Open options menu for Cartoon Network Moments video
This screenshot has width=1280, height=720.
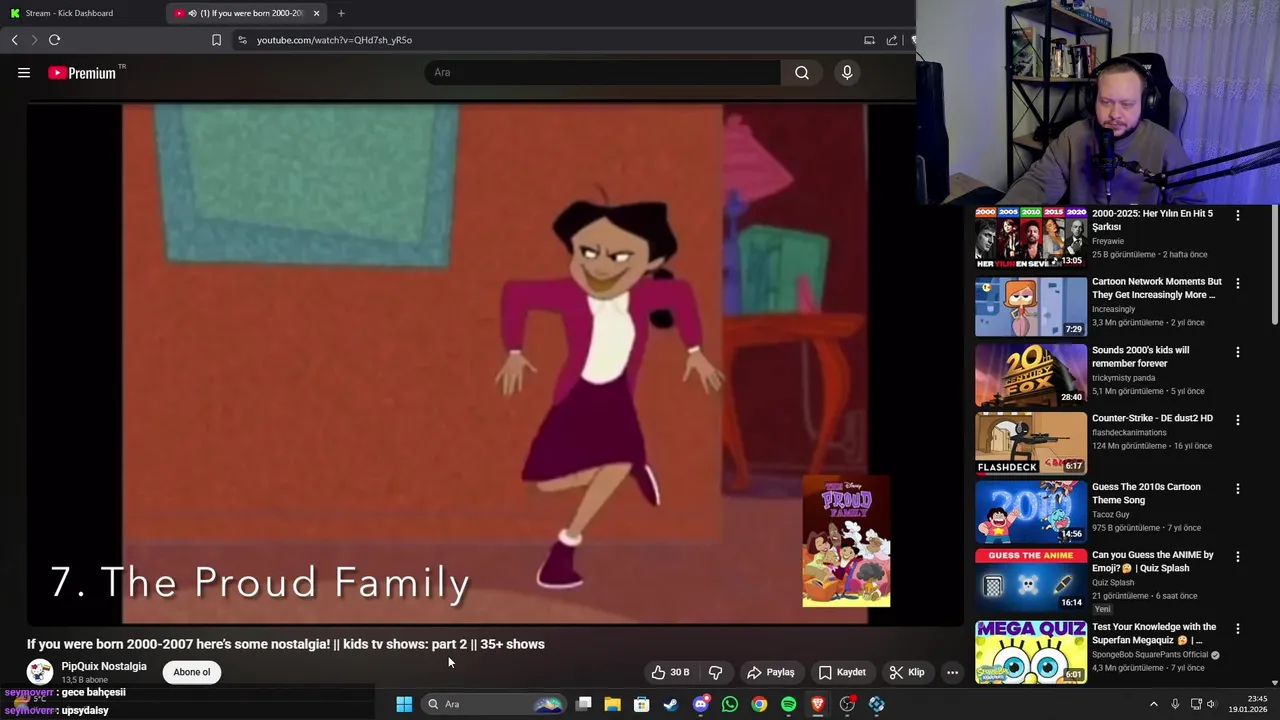coord(1238,283)
